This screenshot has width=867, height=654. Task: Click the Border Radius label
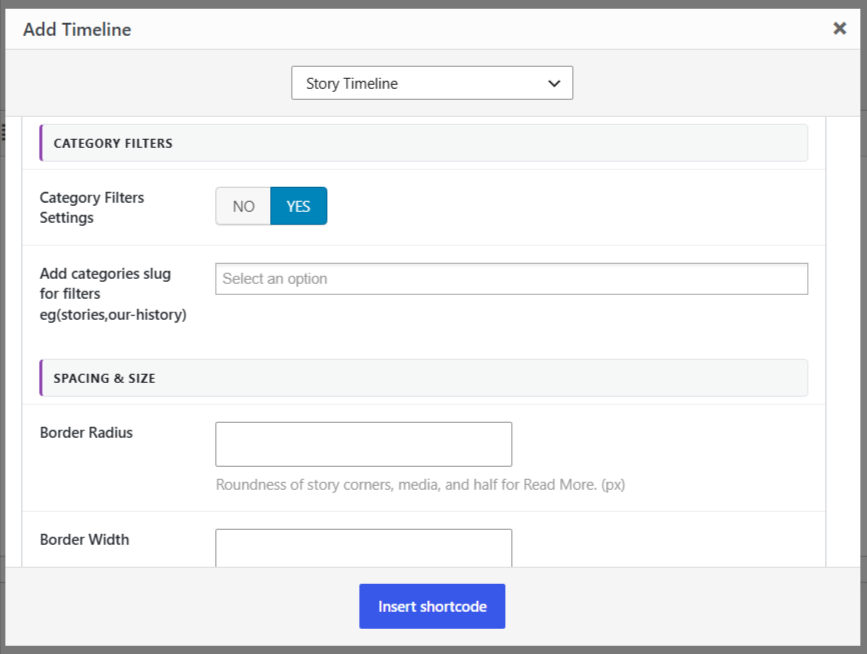click(86, 432)
